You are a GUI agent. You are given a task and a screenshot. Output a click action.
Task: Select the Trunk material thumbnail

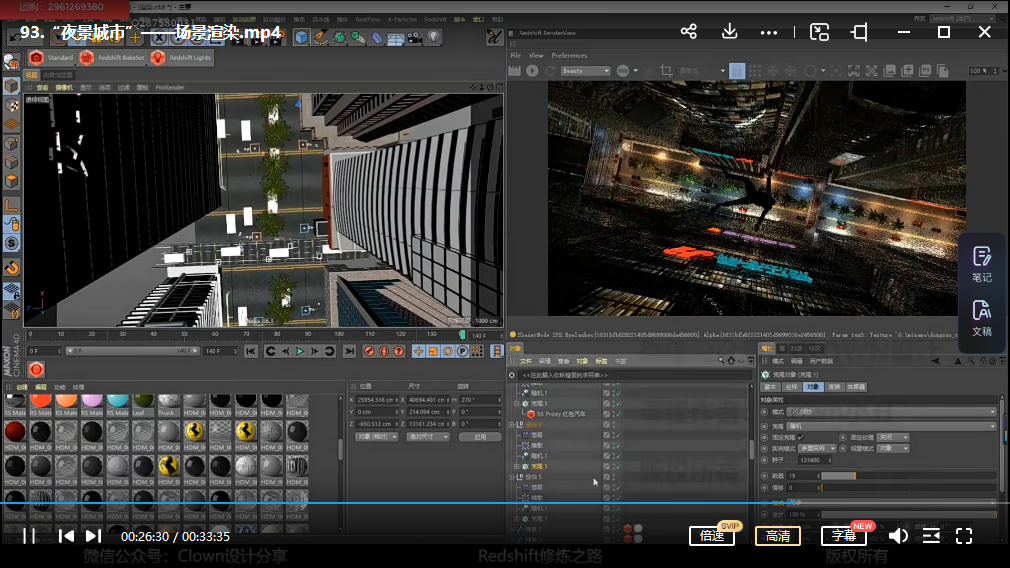[x=169, y=405]
